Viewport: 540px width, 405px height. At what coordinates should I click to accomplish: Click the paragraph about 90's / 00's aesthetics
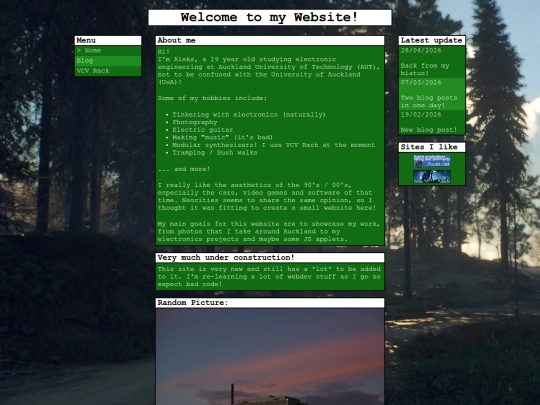point(267,197)
